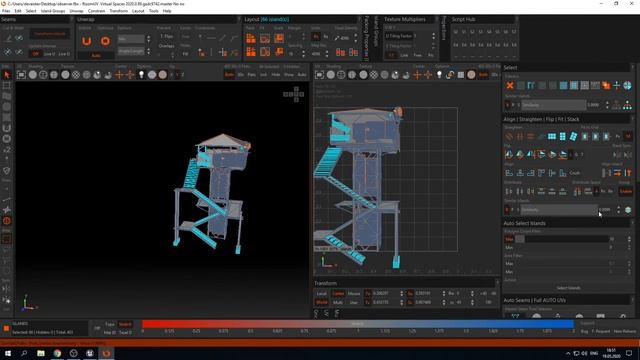Image resolution: width=640 pixels, height=360 pixels.
Task: Toggle World mode in Transform panel
Action: [322, 302]
